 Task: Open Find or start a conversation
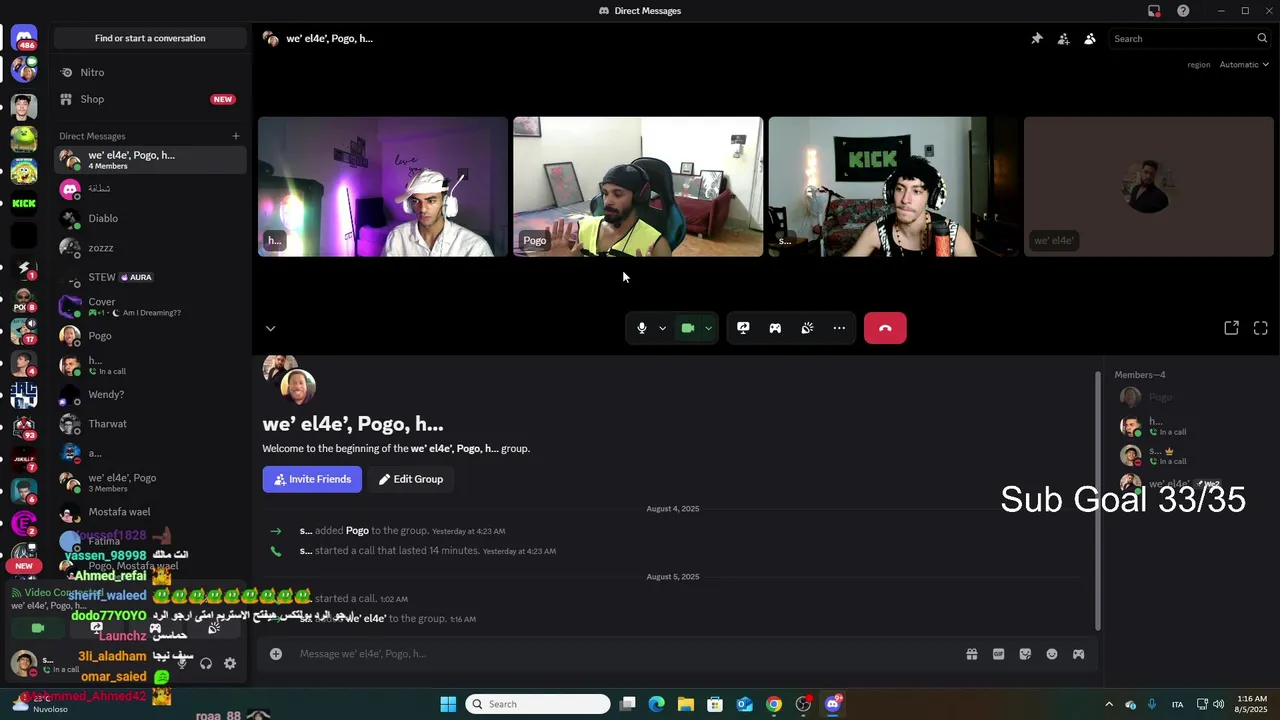pos(150,38)
